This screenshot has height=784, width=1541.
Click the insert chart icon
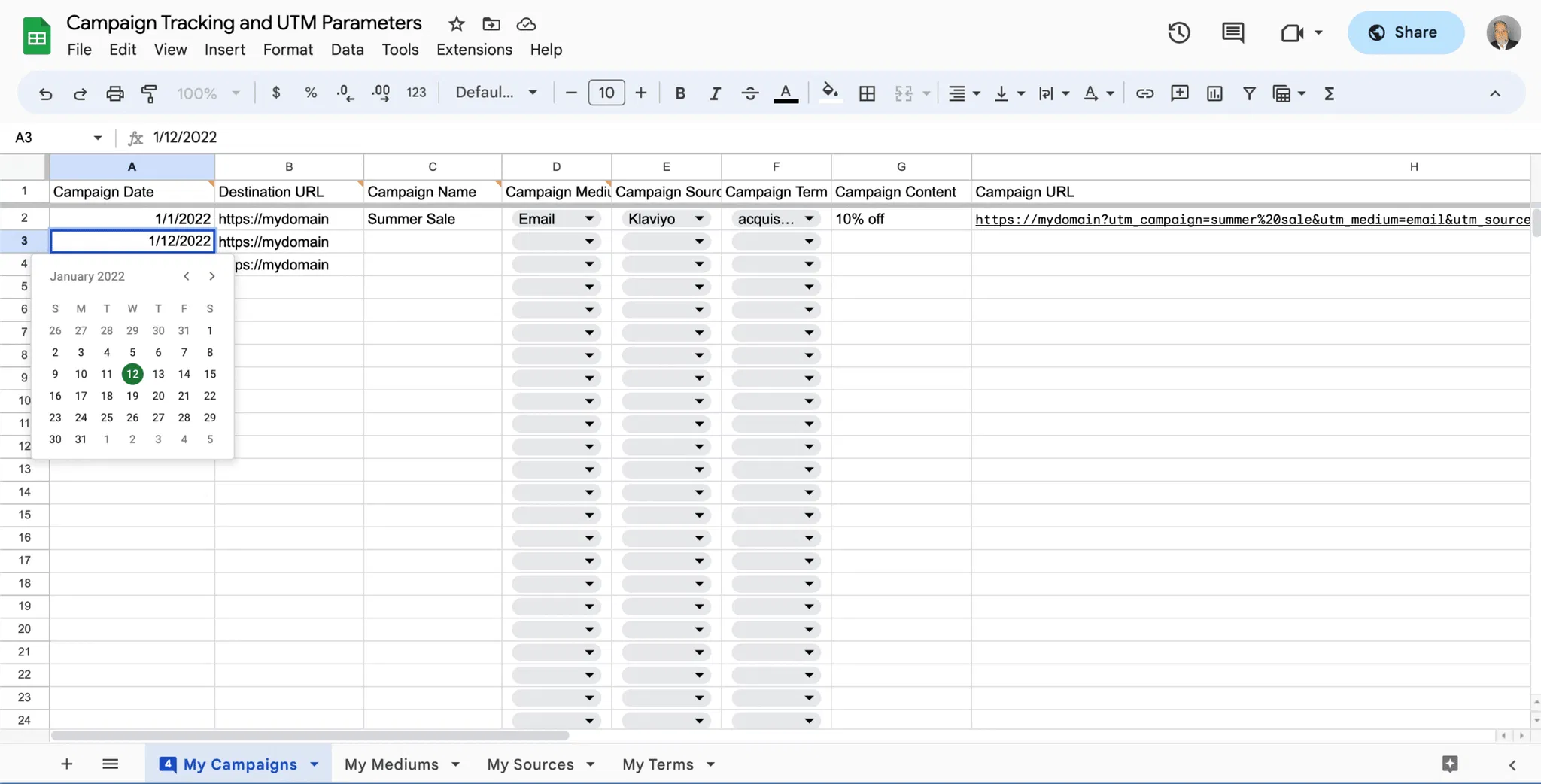coord(1214,93)
